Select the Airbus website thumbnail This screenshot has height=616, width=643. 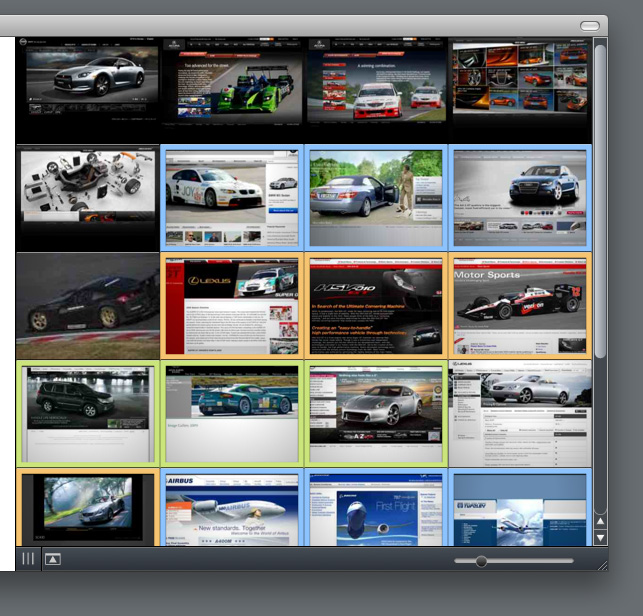point(232,508)
